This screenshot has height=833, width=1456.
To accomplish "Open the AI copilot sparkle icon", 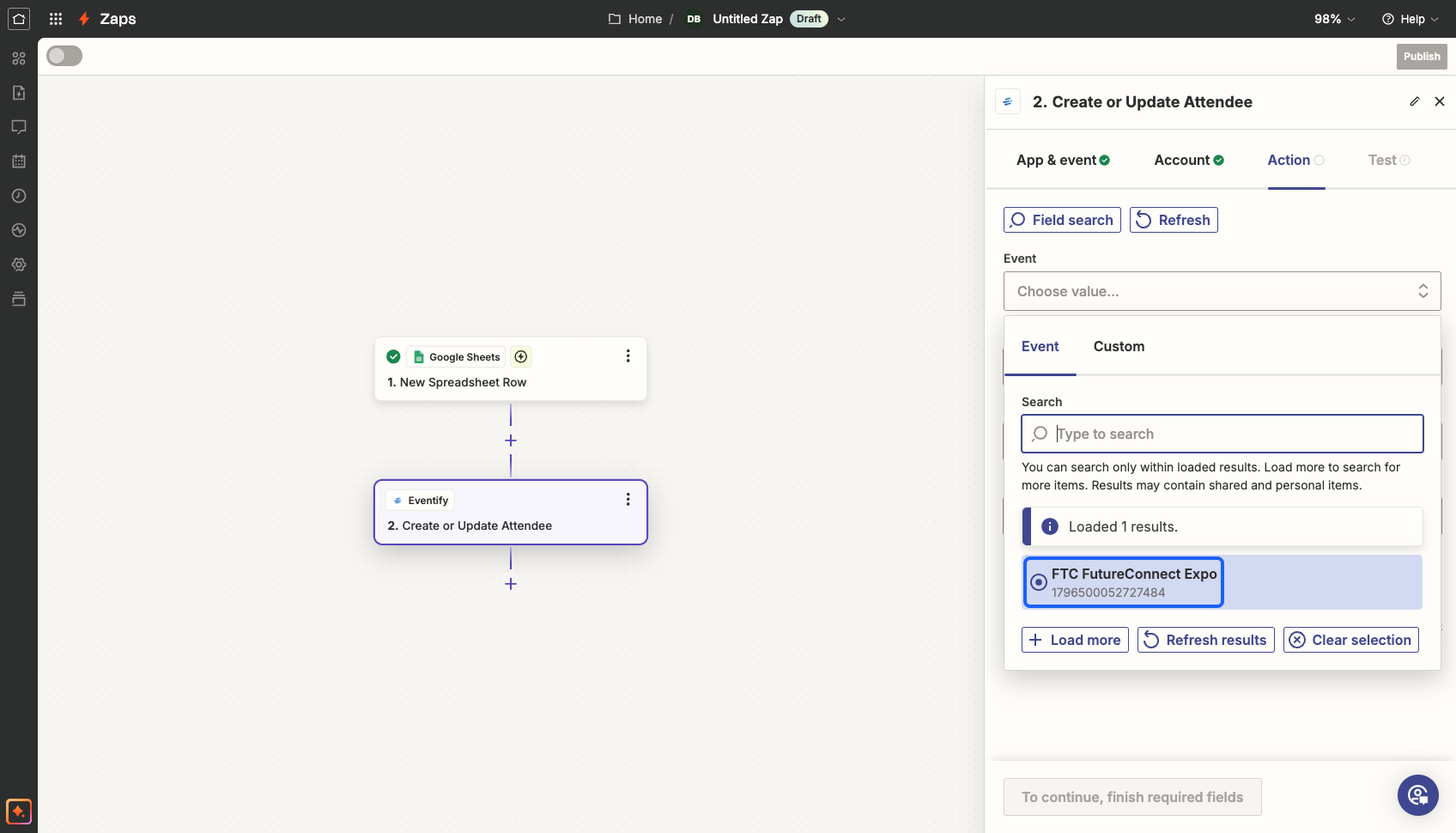I will point(19,812).
